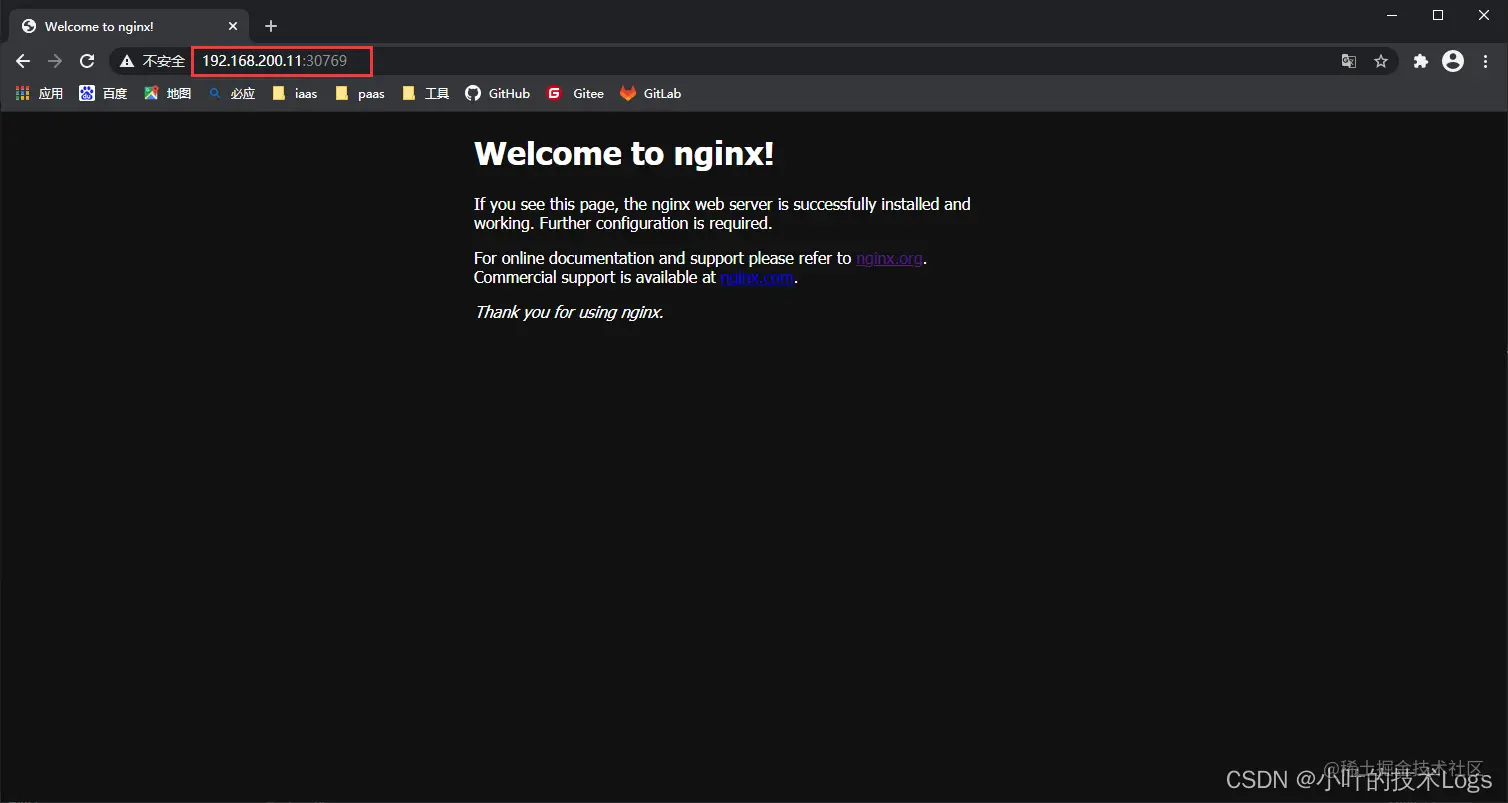Close the Welcome to nginx! tab
The height and width of the screenshot is (803, 1508).
click(x=232, y=26)
